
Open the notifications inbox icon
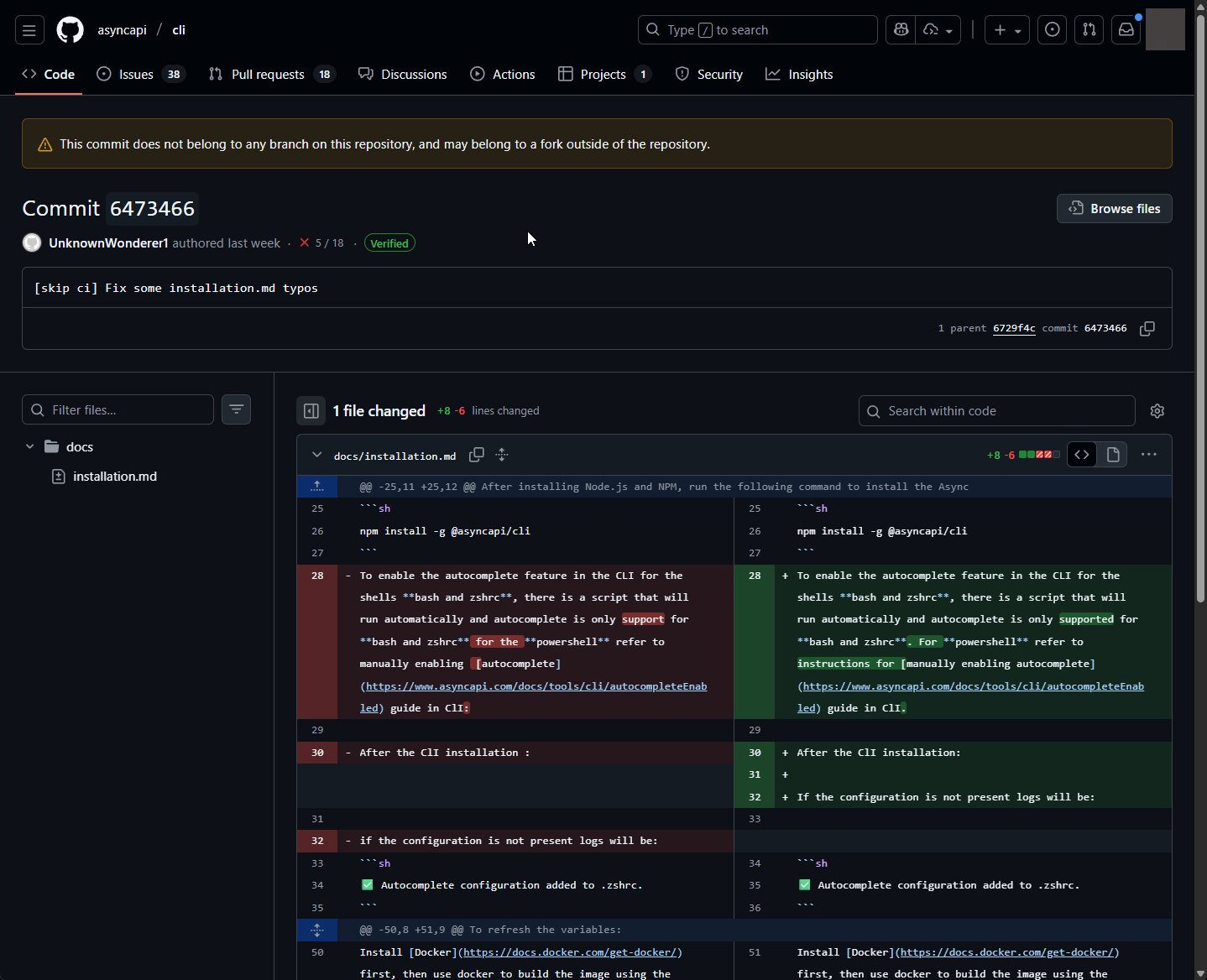[x=1126, y=30]
